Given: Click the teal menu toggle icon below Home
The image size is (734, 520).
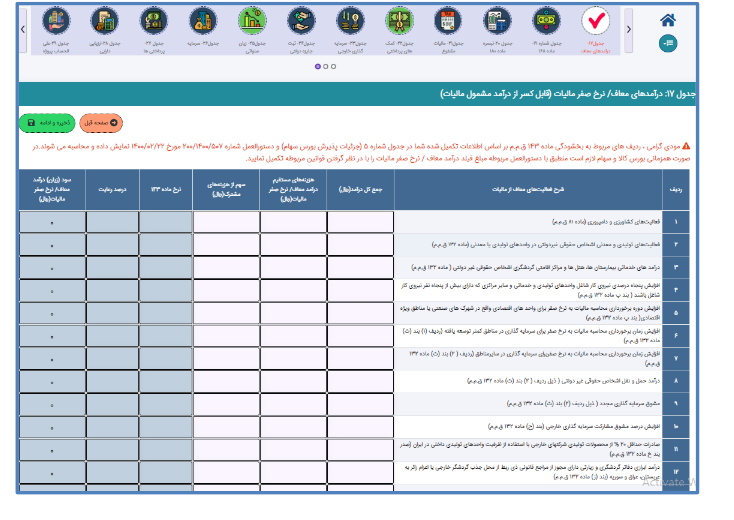Looking at the screenshot, I should pos(668,43).
